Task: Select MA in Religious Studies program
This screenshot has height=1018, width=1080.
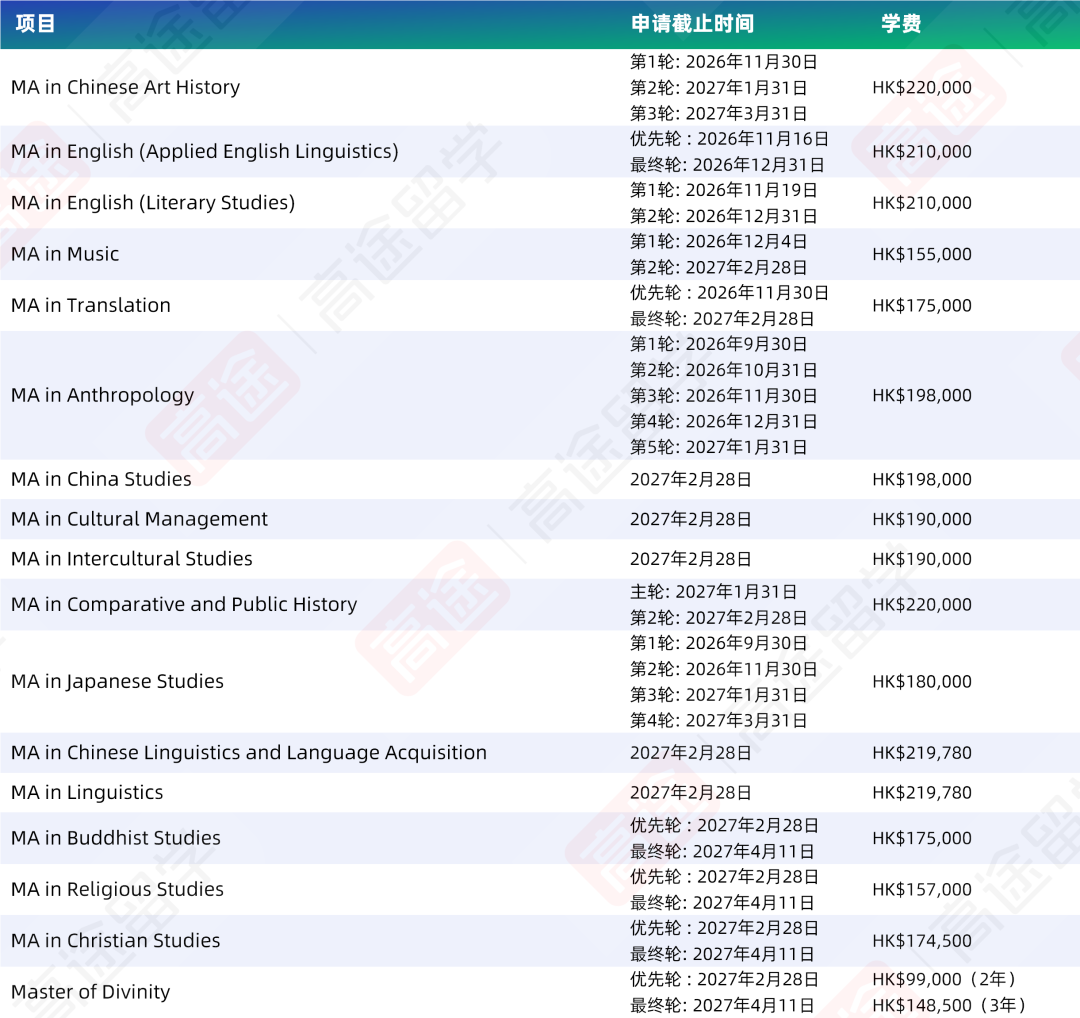Action: point(117,890)
